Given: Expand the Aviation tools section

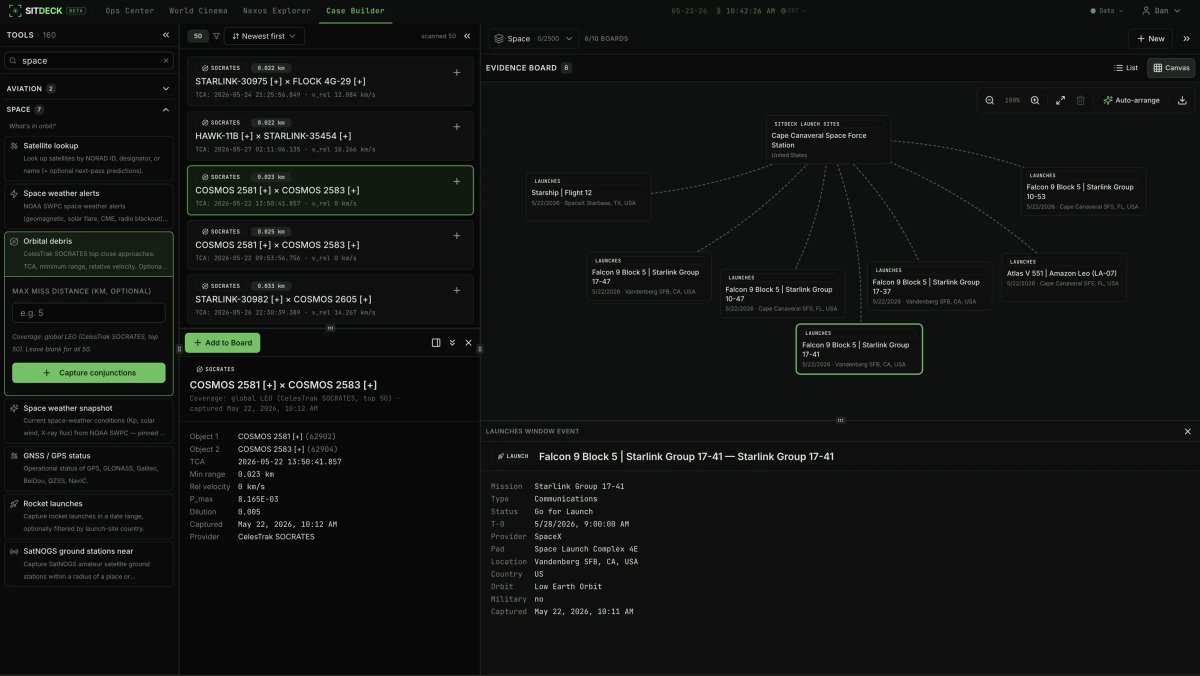Looking at the screenshot, I should (x=89, y=88).
